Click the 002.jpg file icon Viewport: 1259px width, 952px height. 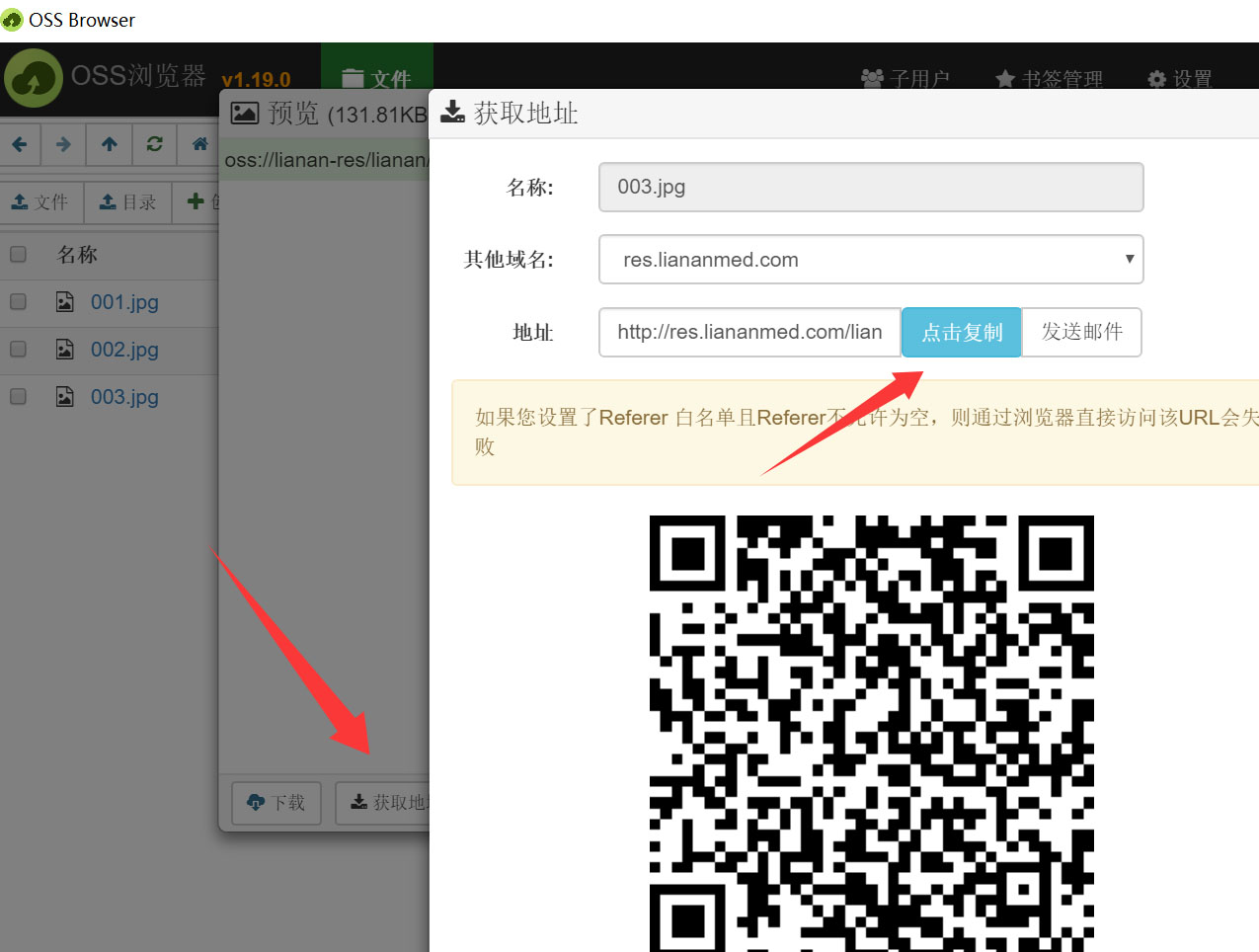(x=64, y=350)
